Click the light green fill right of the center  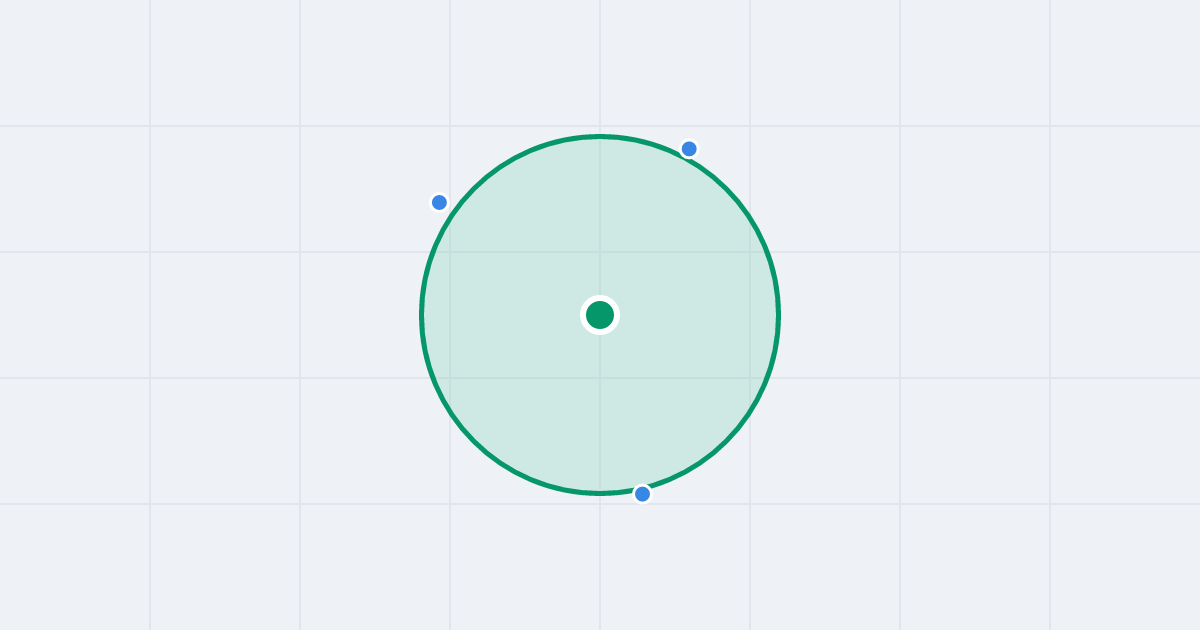tap(690, 315)
